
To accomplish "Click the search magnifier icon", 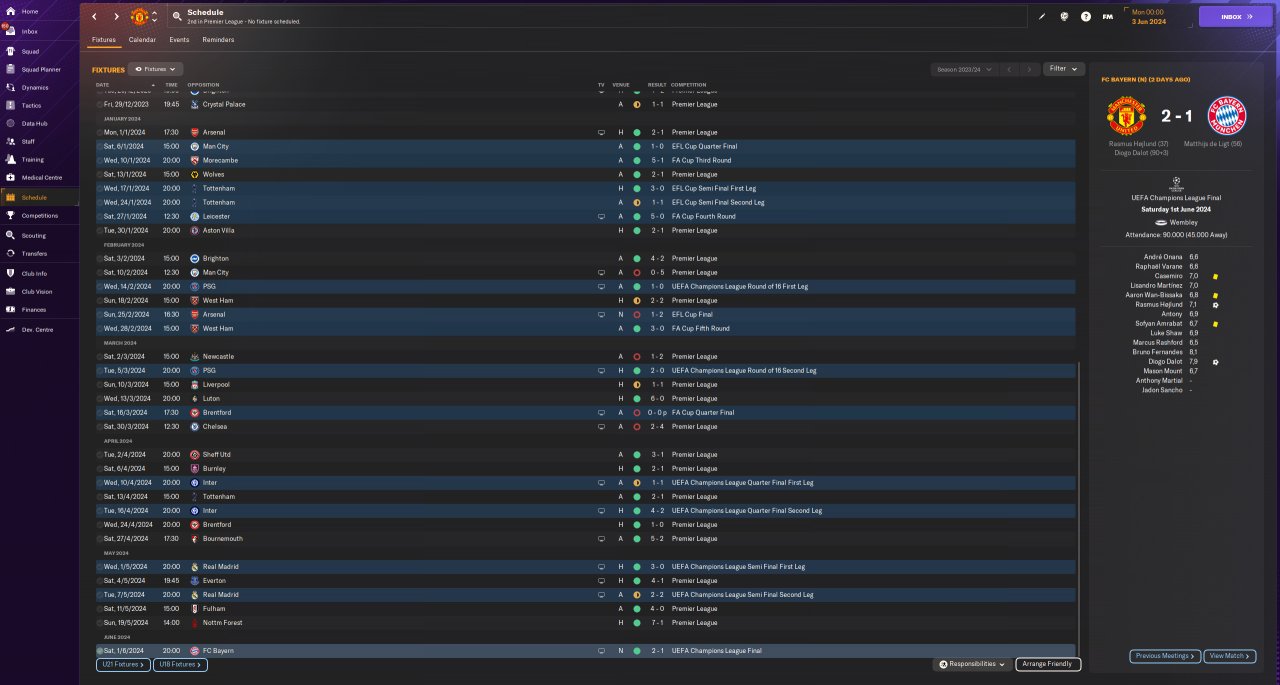I will click(x=177, y=16).
